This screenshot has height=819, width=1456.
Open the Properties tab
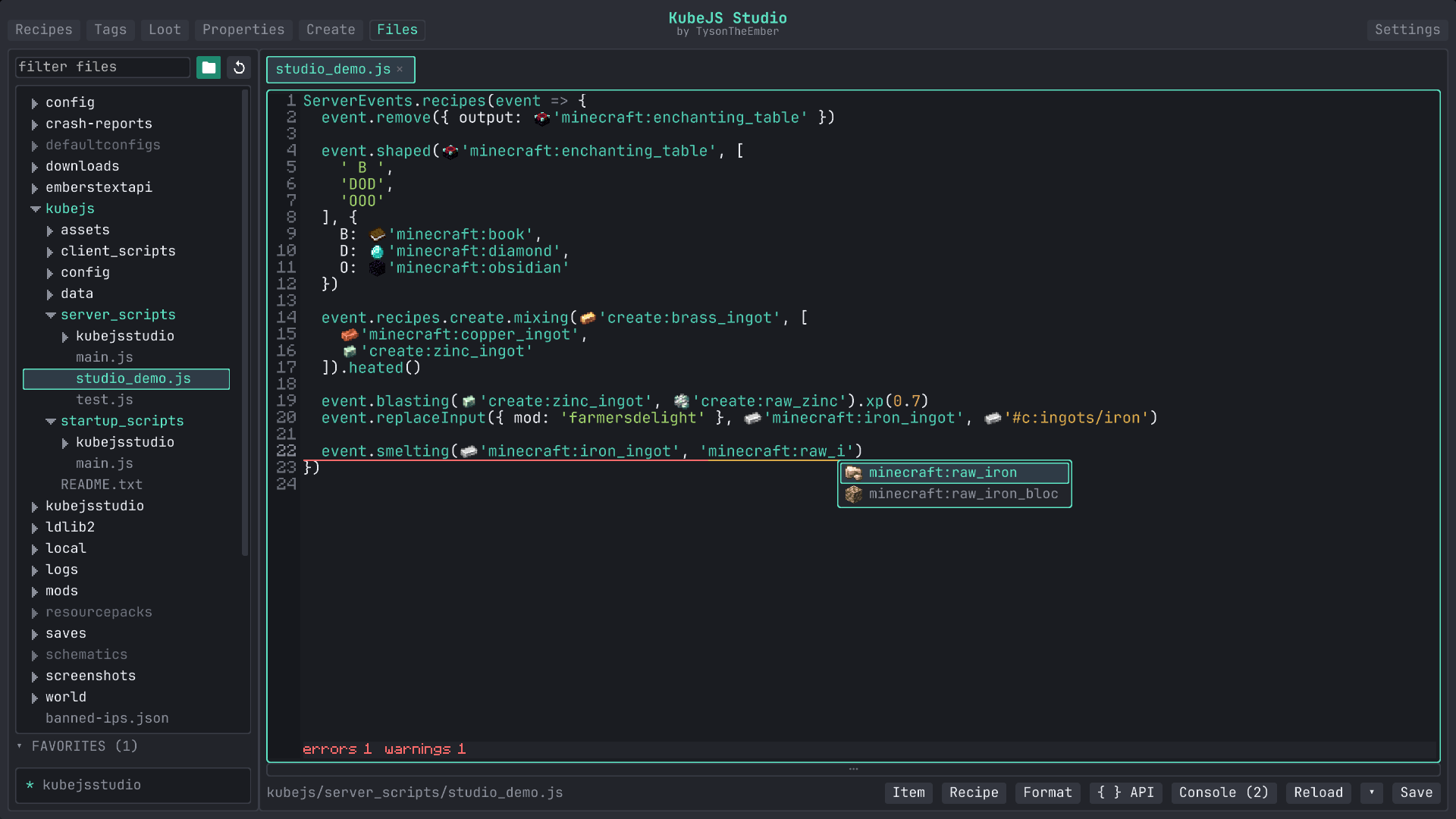[243, 30]
